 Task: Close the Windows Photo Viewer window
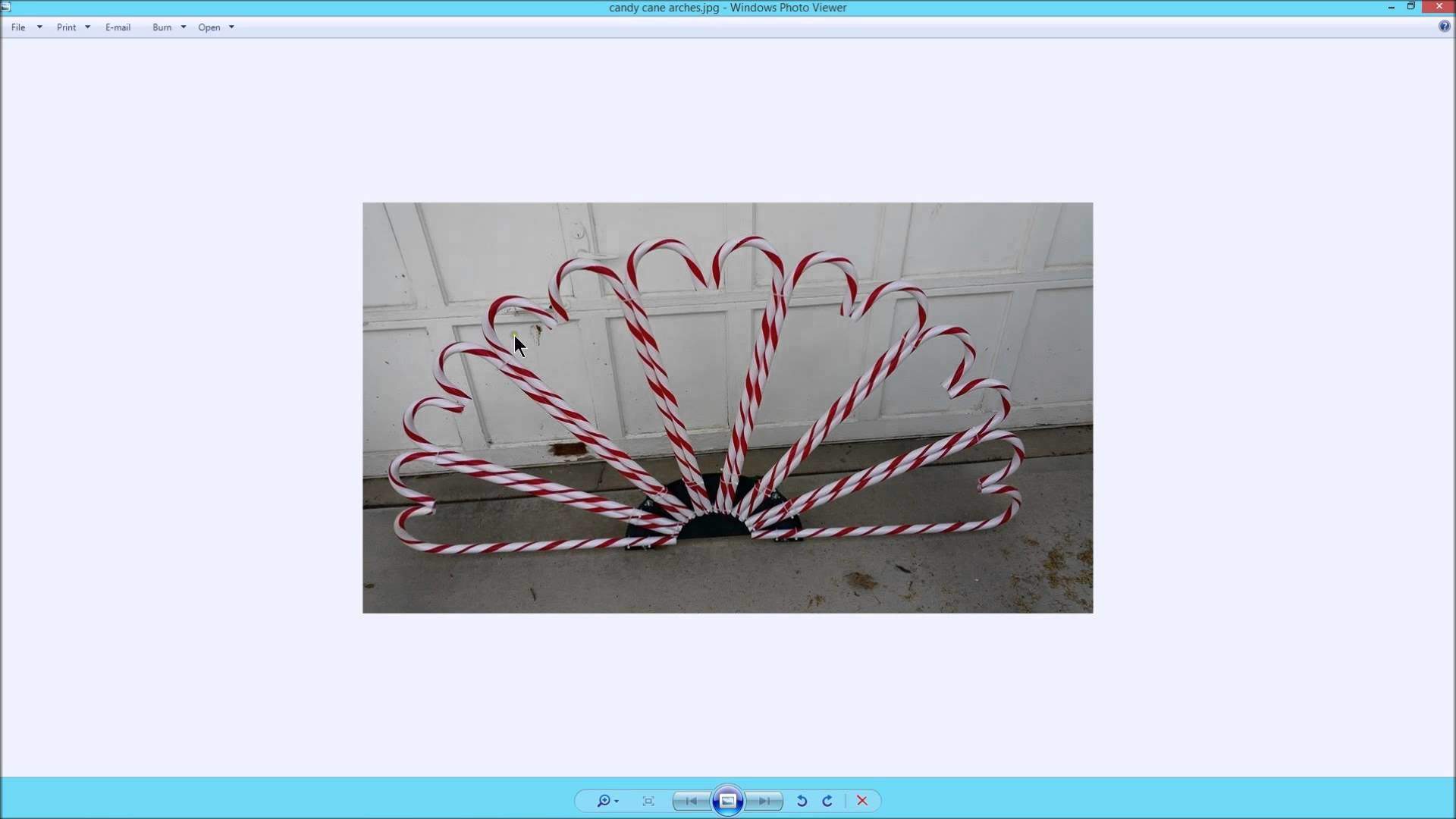point(1439,7)
